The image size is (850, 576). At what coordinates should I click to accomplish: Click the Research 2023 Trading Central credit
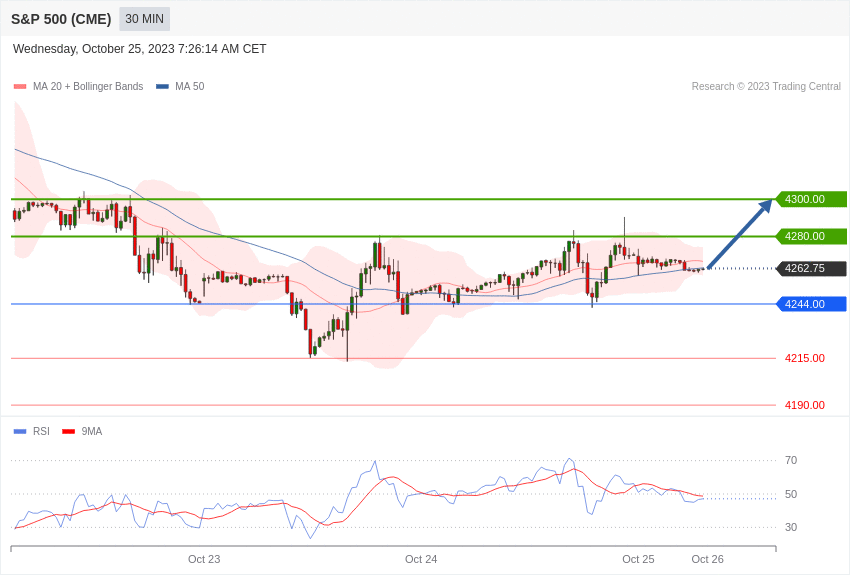(766, 87)
